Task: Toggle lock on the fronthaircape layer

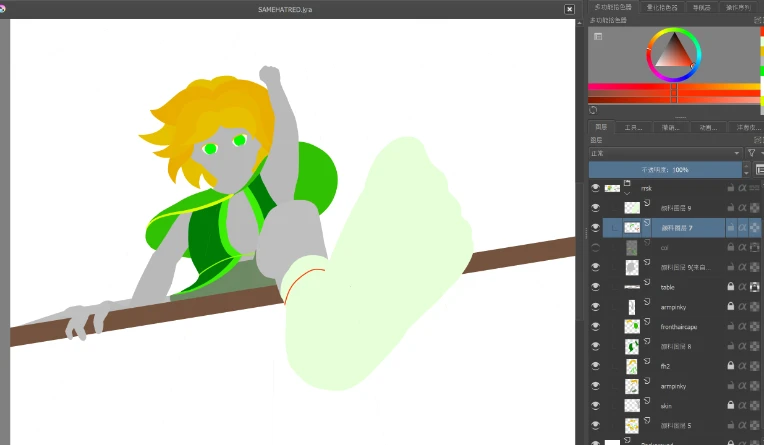Action: click(x=730, y=327)
